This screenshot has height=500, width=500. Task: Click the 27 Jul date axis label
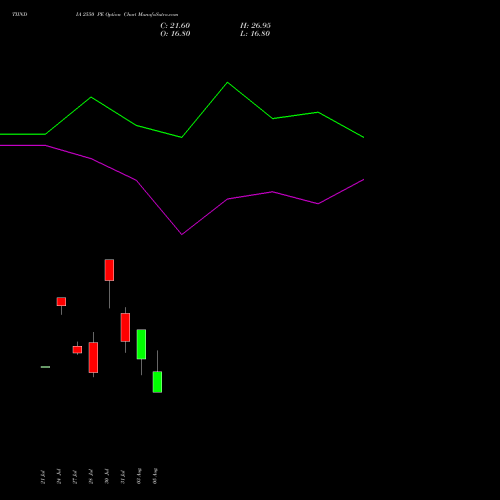75,477
